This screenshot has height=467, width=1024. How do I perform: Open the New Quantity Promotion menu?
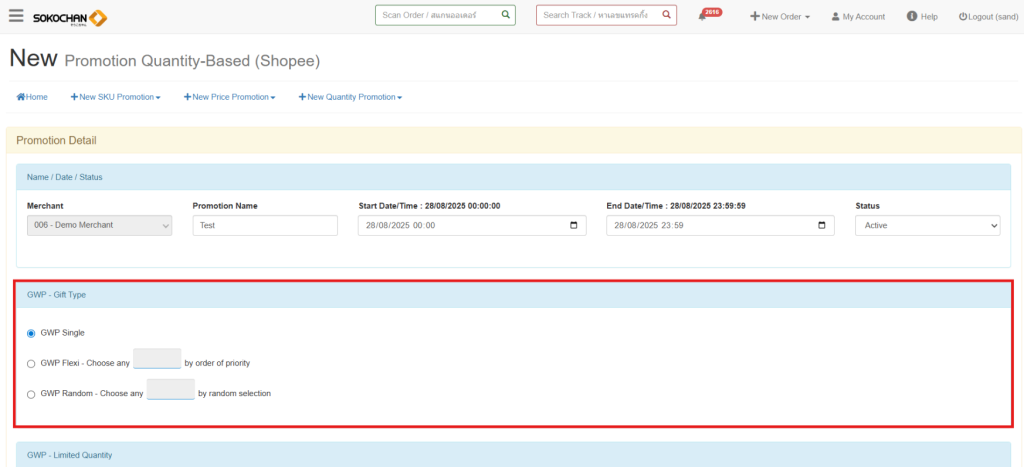350,97
